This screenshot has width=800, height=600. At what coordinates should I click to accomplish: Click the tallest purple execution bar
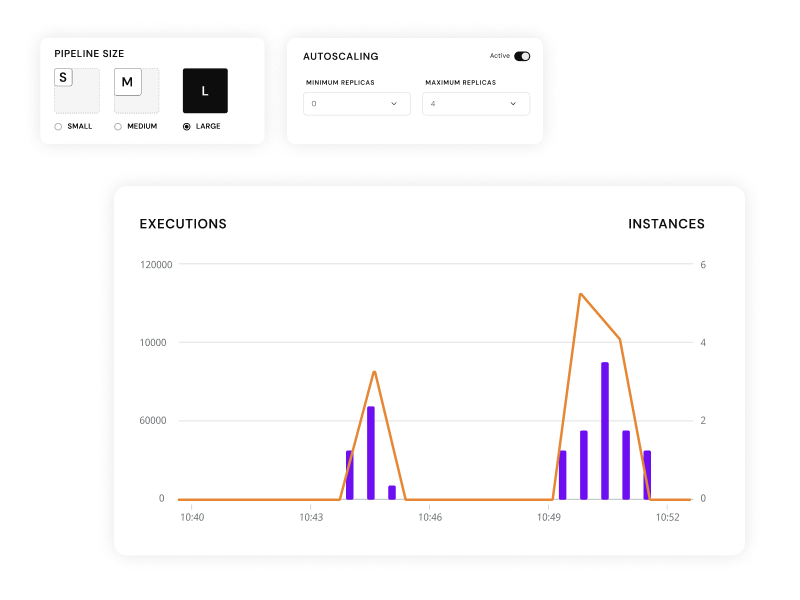(605, 431)
